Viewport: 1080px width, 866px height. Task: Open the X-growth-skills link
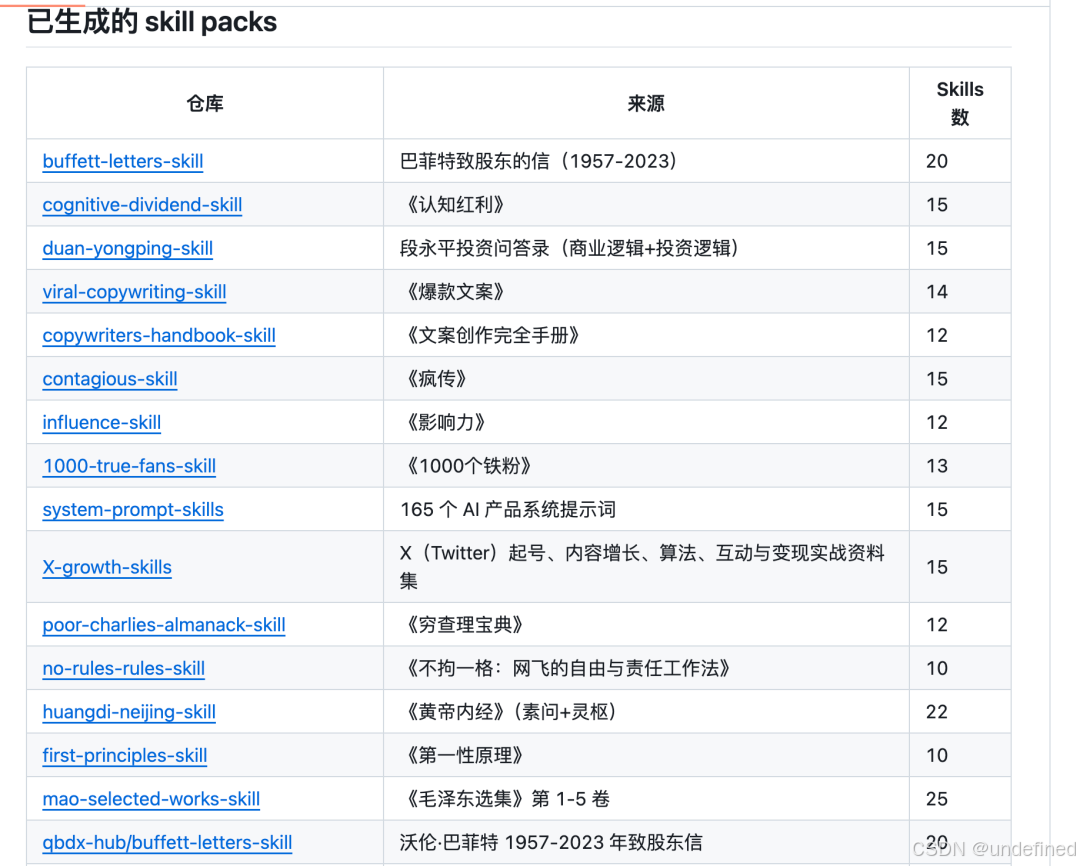(x=107, y=567)
